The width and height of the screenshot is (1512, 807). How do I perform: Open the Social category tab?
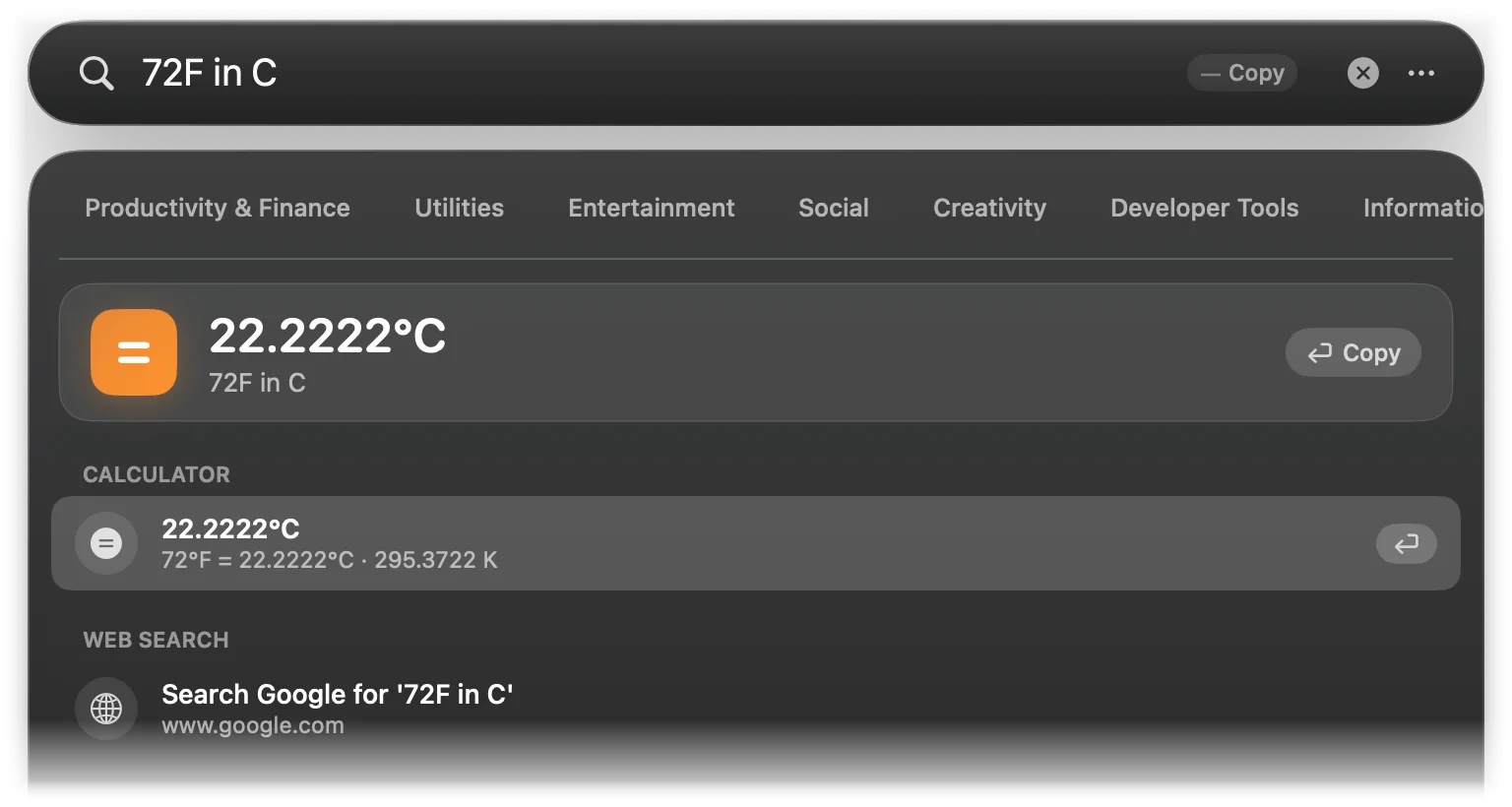coord(834,208)
